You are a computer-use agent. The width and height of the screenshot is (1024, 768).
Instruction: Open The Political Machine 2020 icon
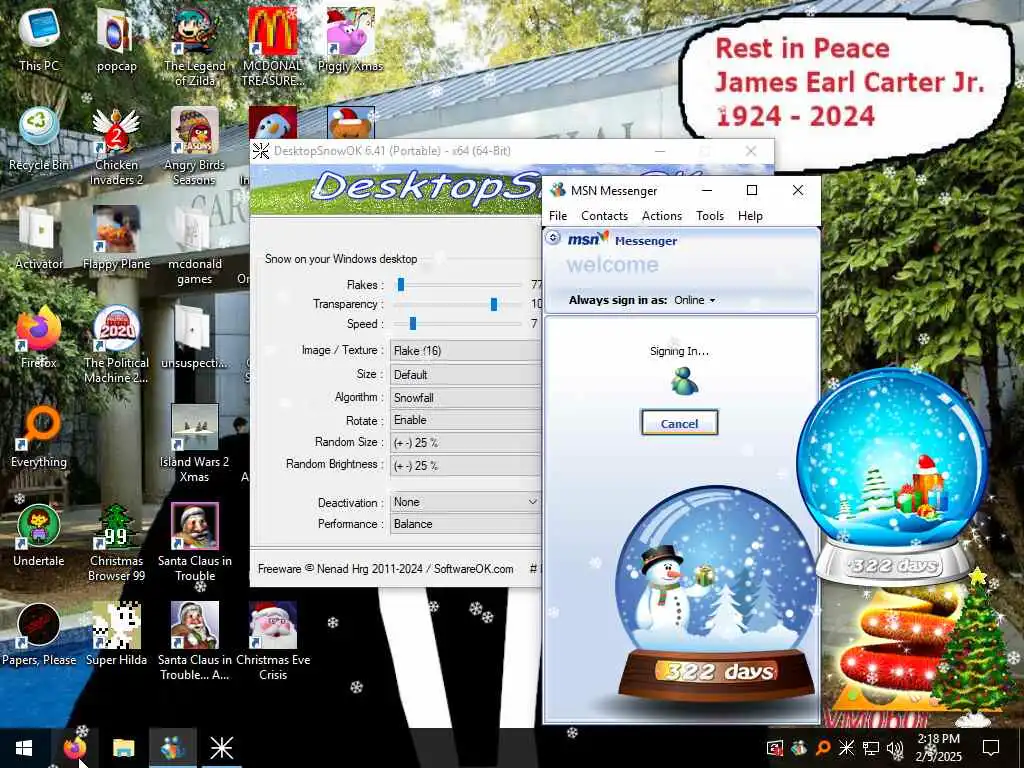116,344
